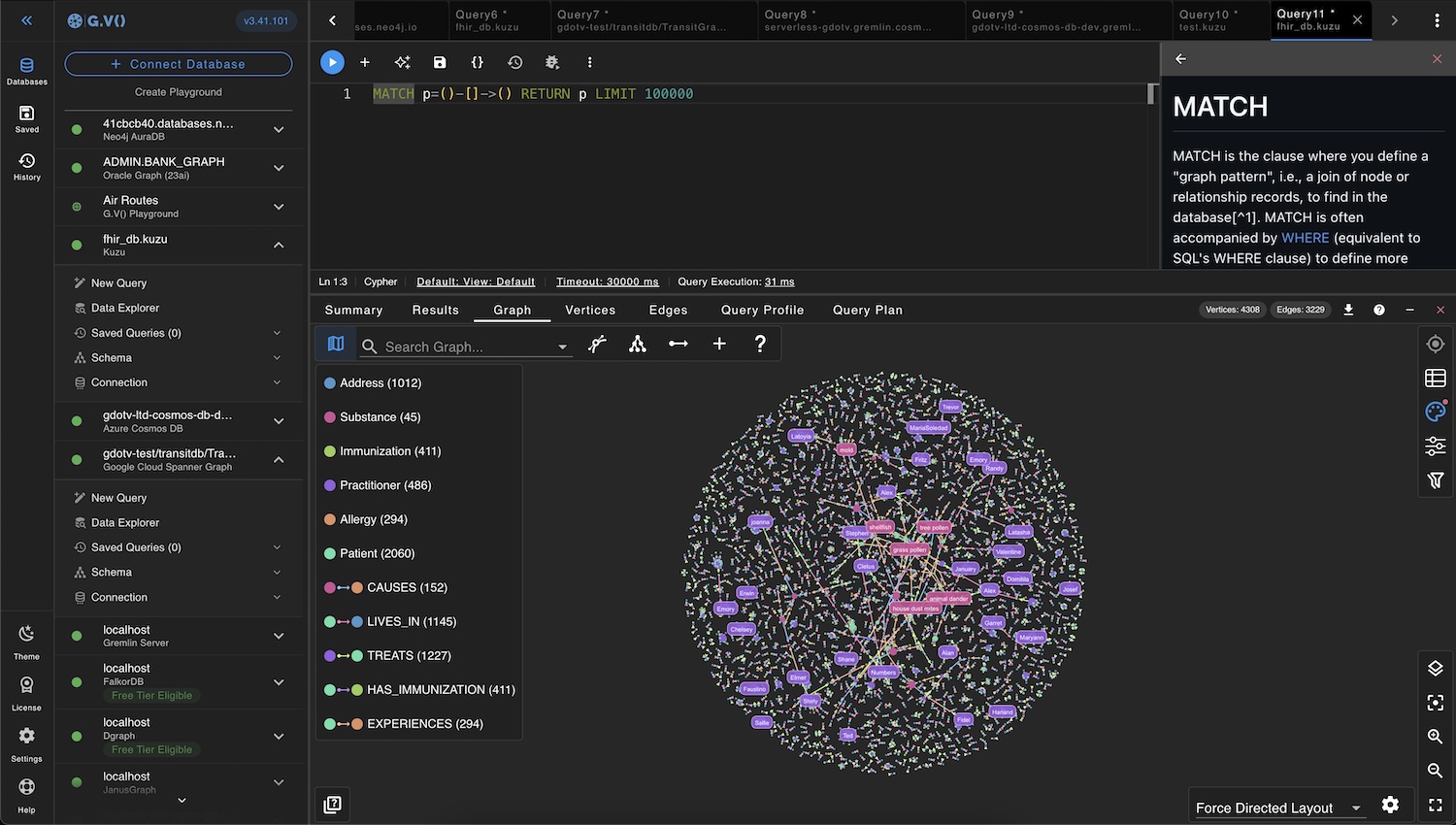Open the graph legend map icon

335,344
